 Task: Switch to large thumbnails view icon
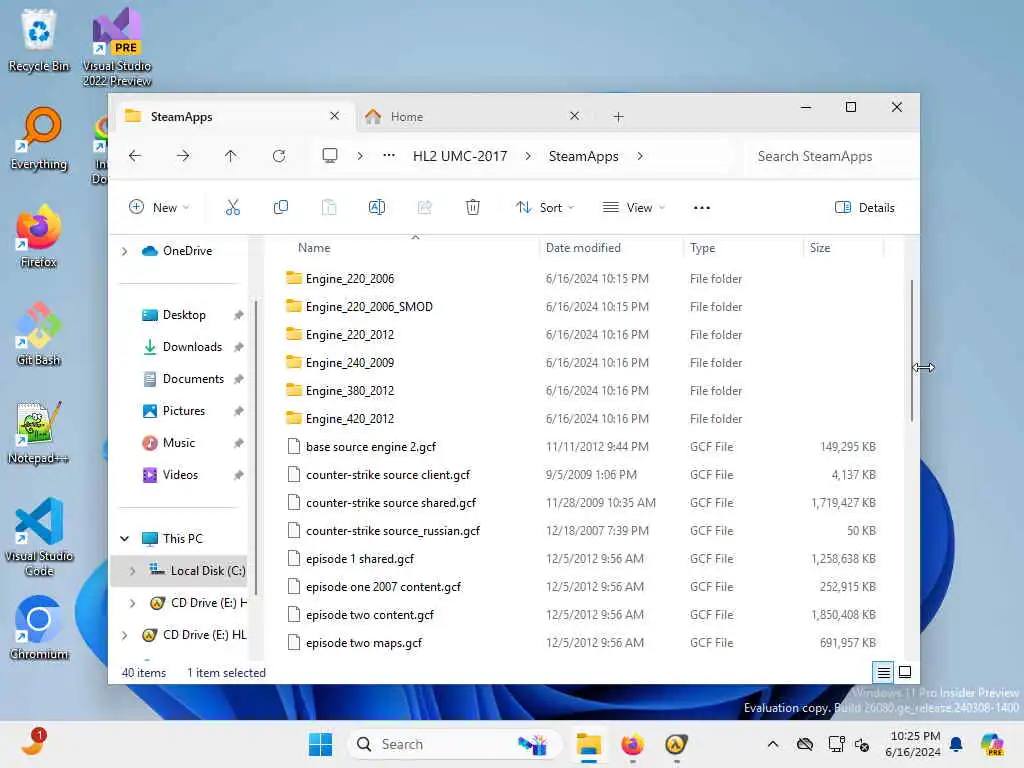coord(905,672)
